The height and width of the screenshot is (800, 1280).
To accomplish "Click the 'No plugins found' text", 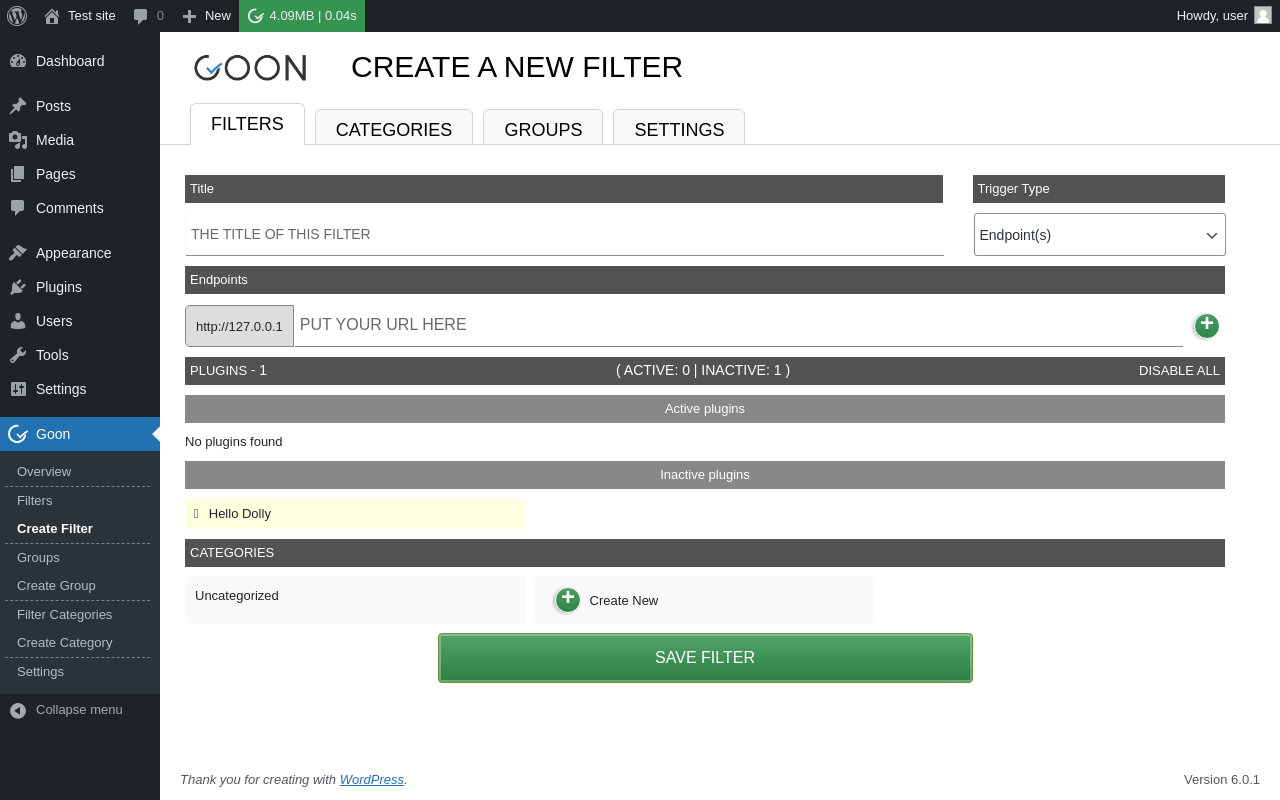I will point(234,442).
